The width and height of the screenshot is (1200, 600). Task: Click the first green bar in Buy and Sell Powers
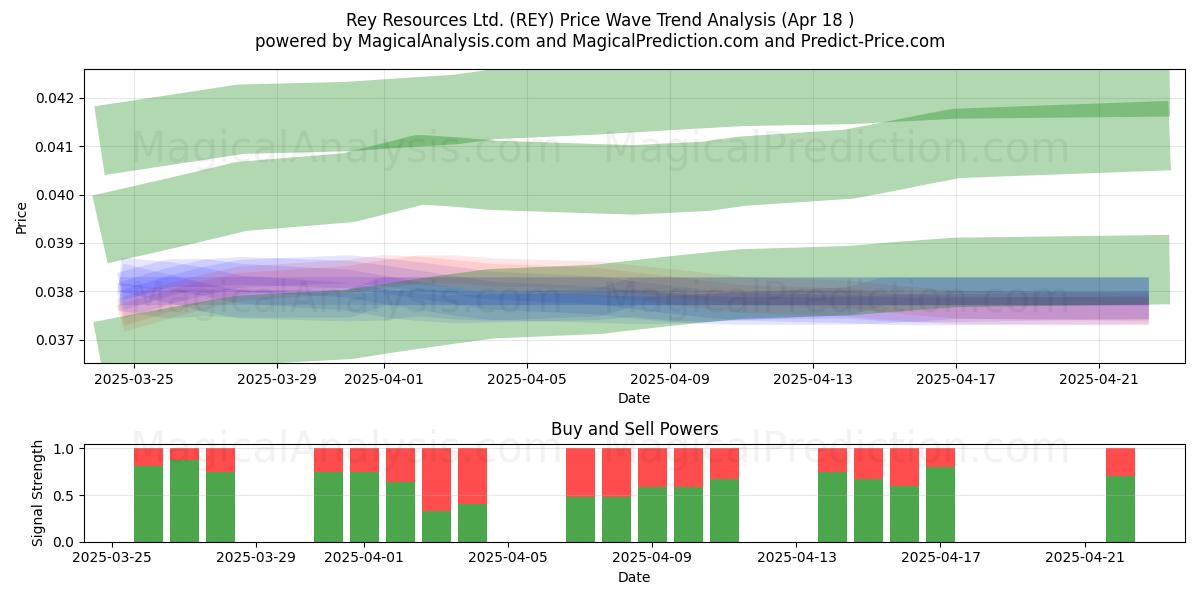pyautogui.click(x=148, y=504)
